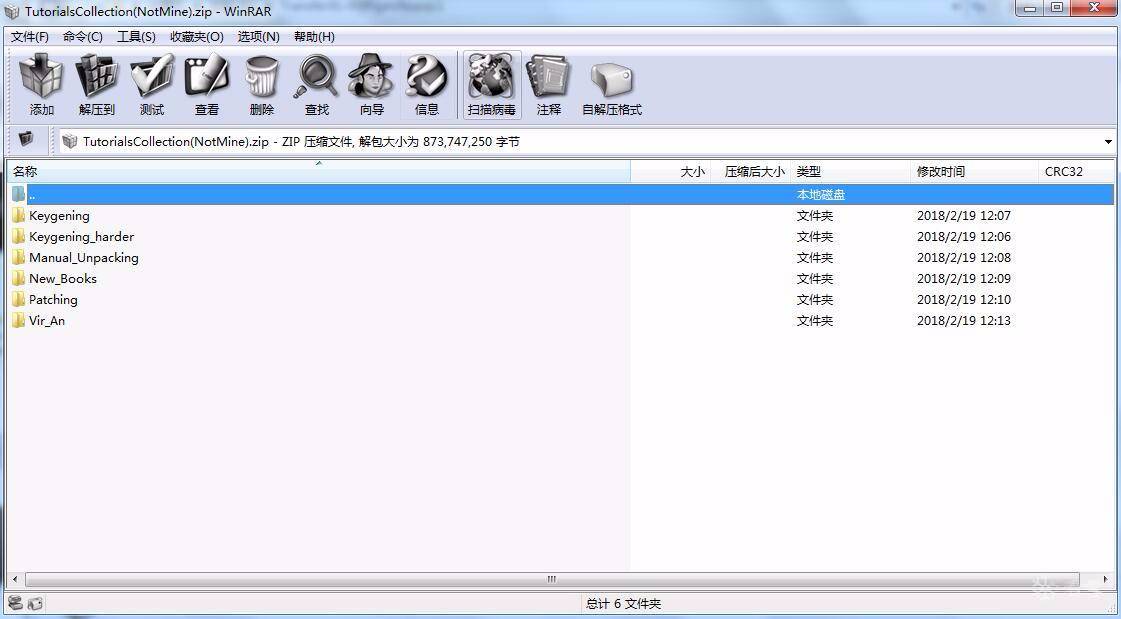Select the parent folder '..' icon
The image size is (1121, 619).
[19, 194]
